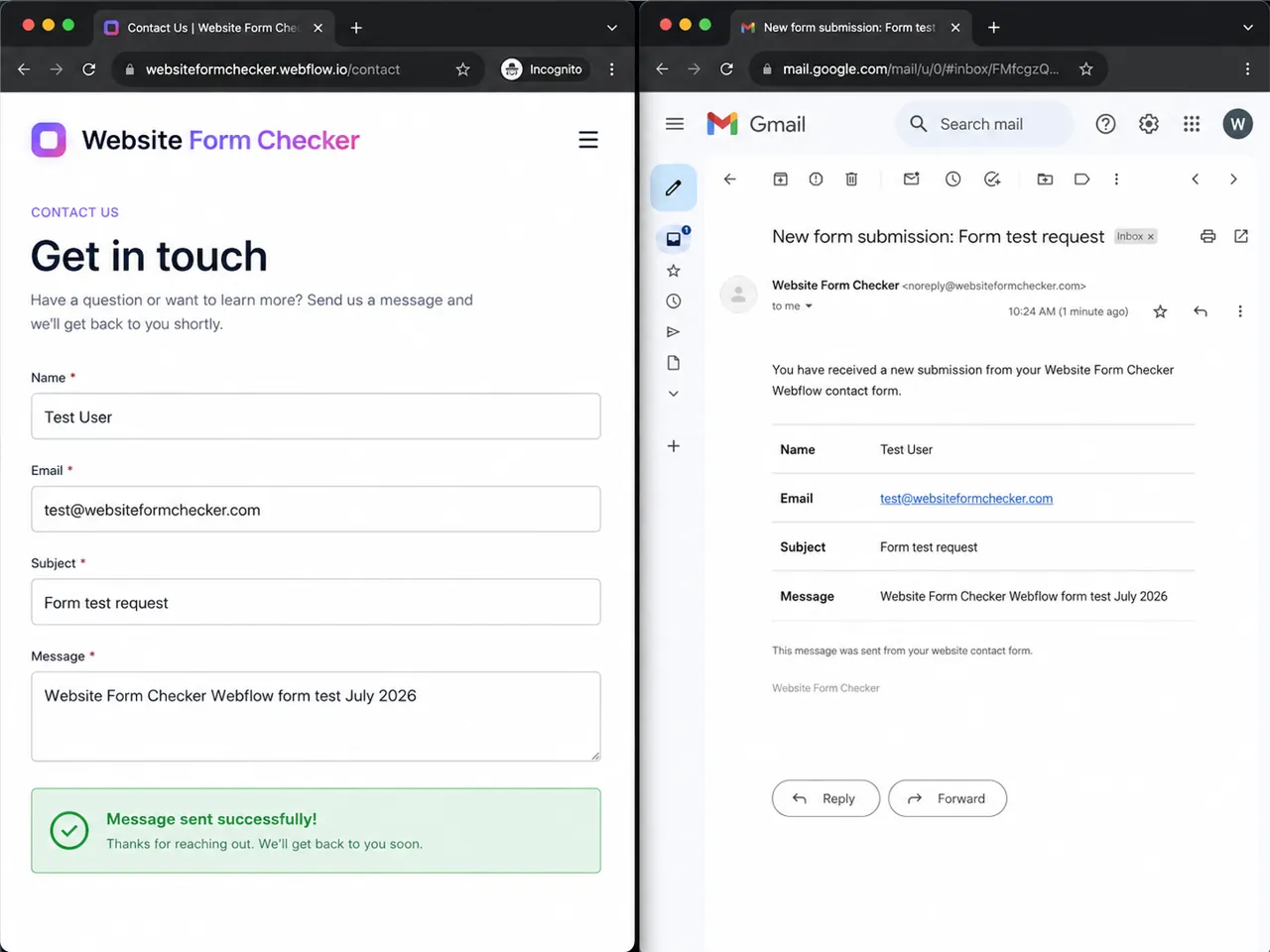Open Gmail Support help icon
Image resolution: width=1270 pixels, height=952 pixels.
pyautogui.click(x=1105, y=124)
